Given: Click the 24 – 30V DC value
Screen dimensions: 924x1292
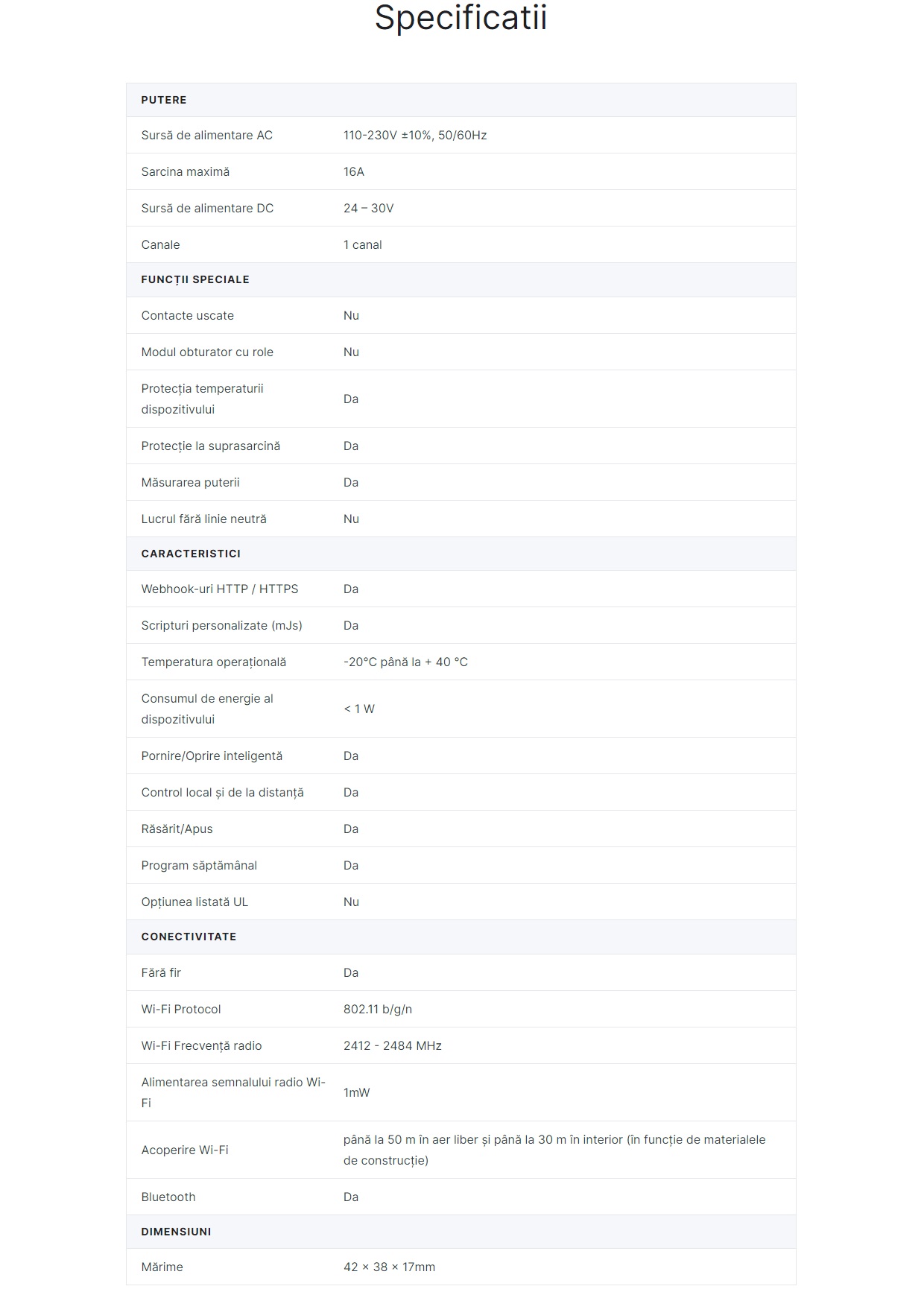Looking at the screenshot, I should point(368,208).
